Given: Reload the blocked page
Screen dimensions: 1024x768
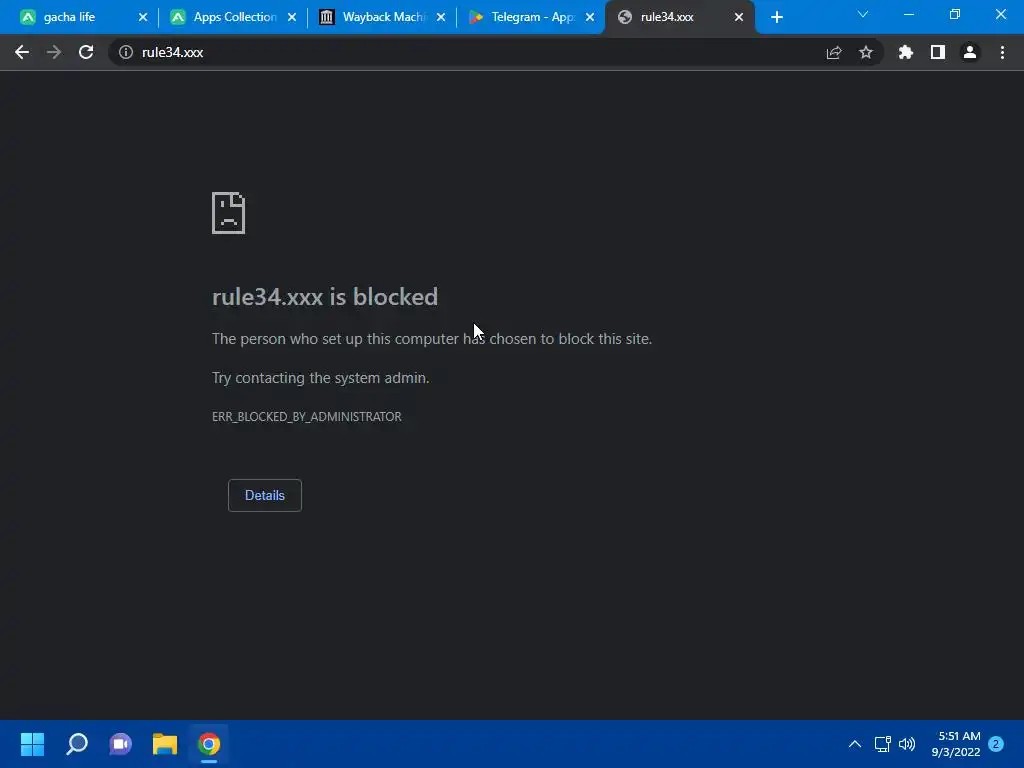Looking at the screenshot, I should 86,52.
